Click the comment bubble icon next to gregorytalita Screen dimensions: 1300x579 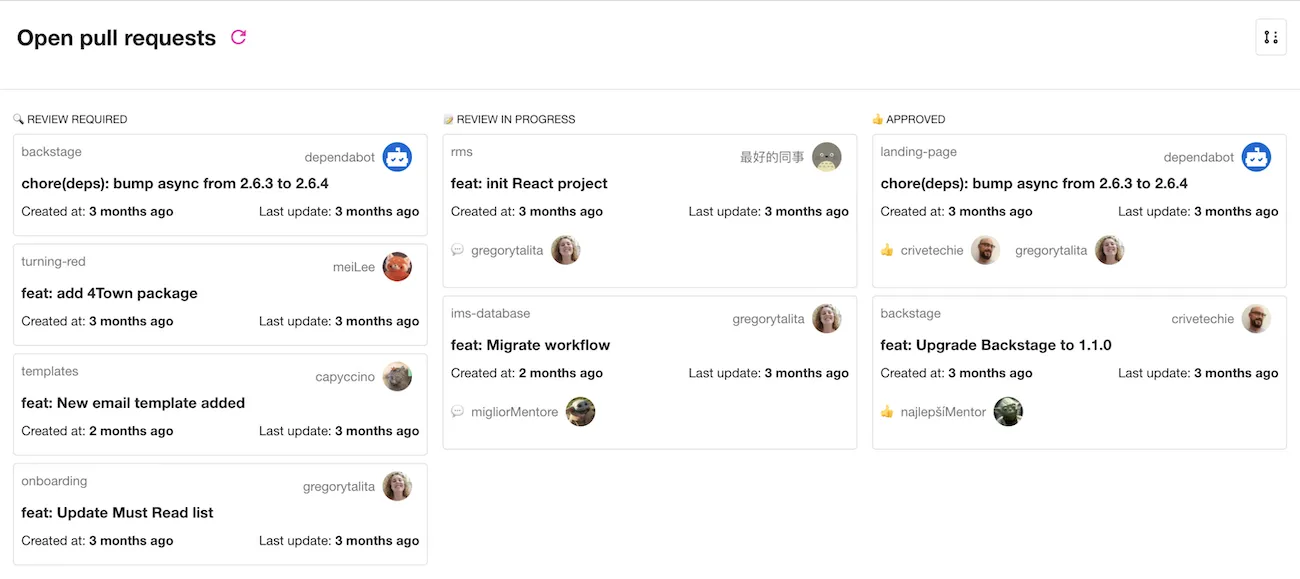point(457,250)
